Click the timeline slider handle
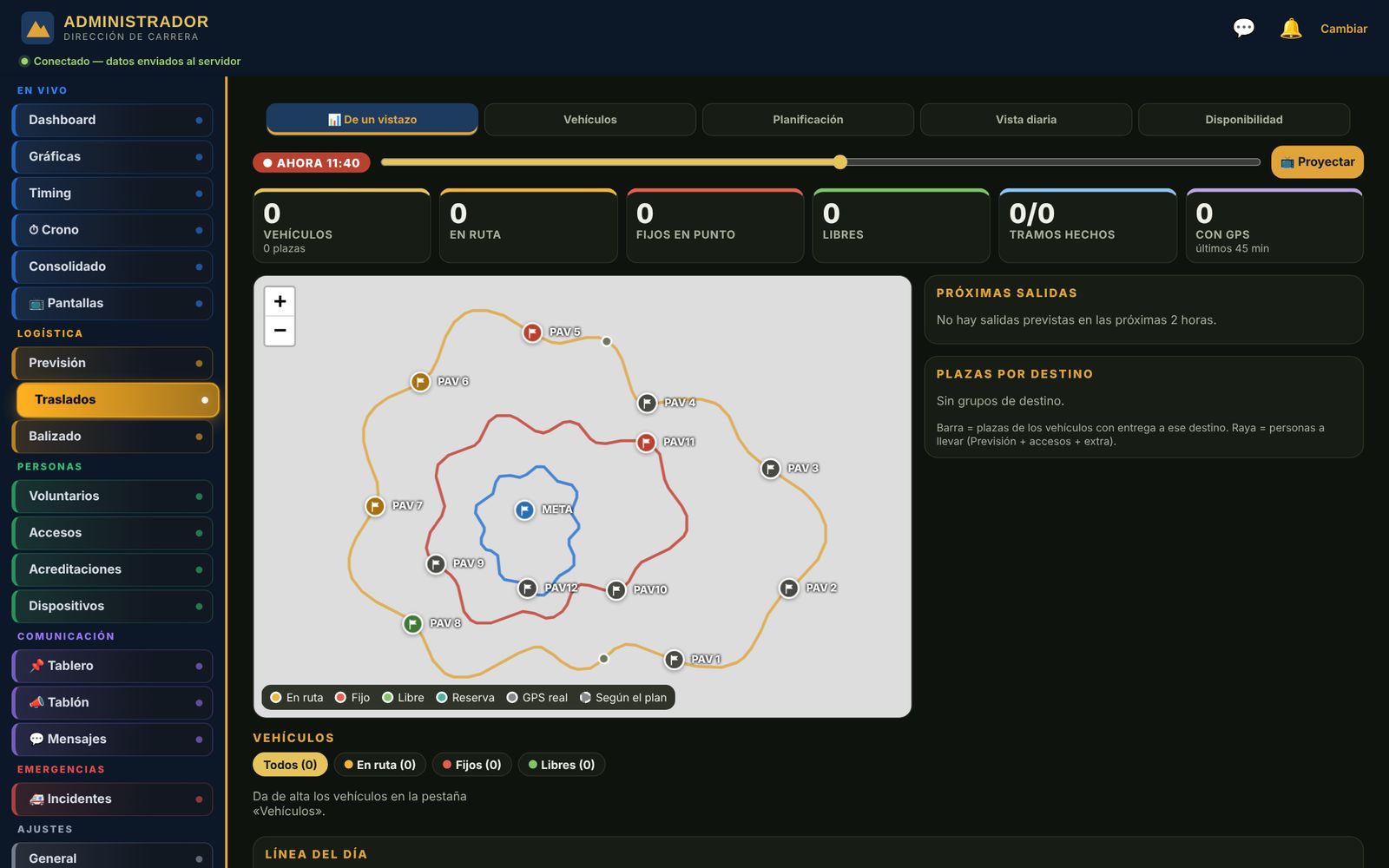1389x868 pixels. [839, 162]
